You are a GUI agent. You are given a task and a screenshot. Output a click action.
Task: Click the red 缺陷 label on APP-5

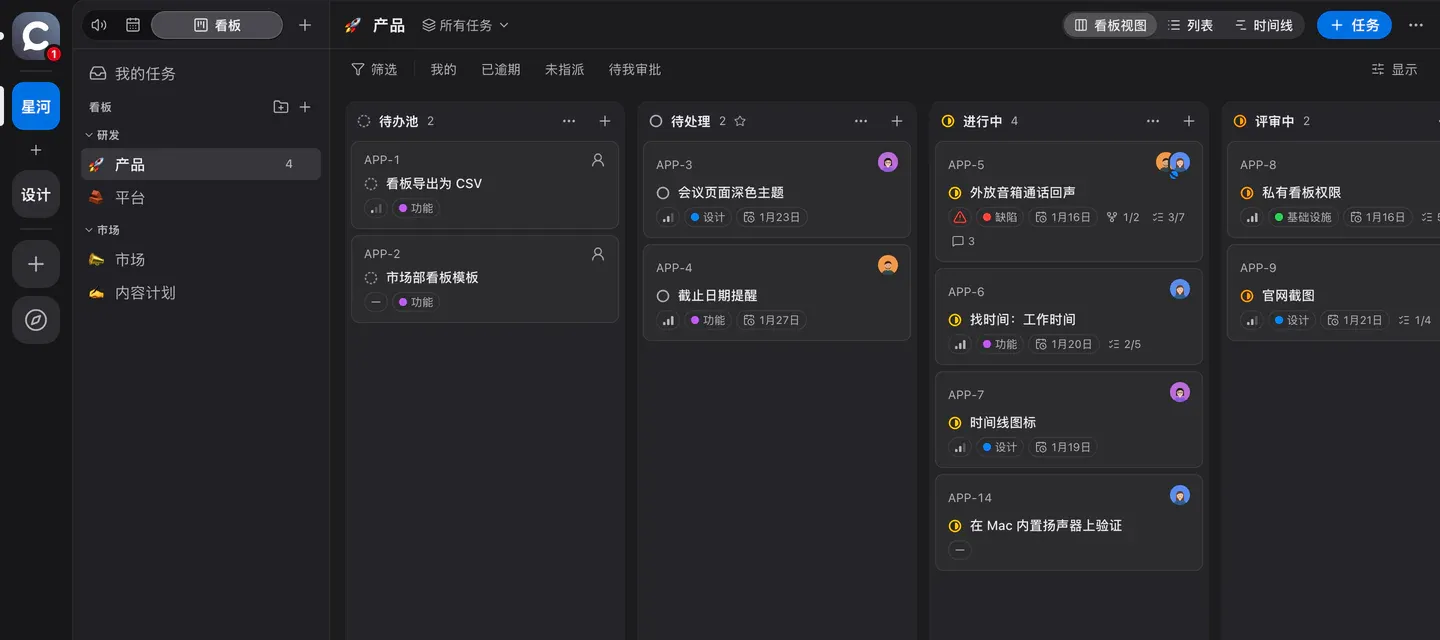point(1000,217)
